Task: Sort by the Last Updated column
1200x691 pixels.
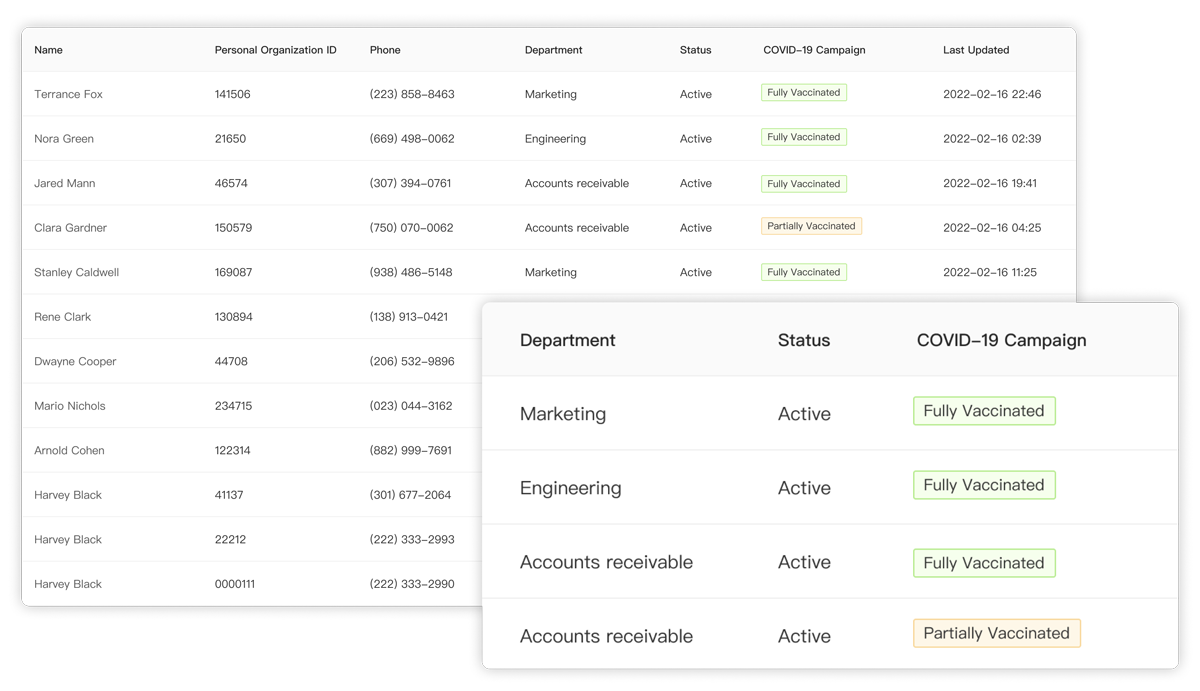Action: (975, 50)
